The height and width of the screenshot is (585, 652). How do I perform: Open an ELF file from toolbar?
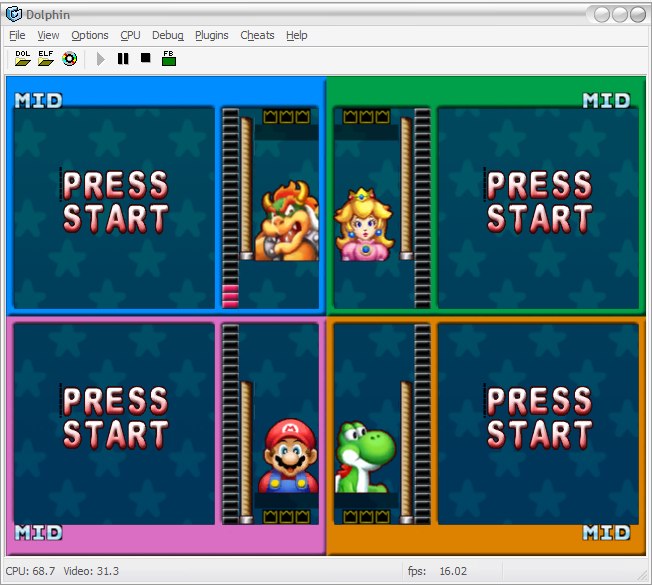45,59
